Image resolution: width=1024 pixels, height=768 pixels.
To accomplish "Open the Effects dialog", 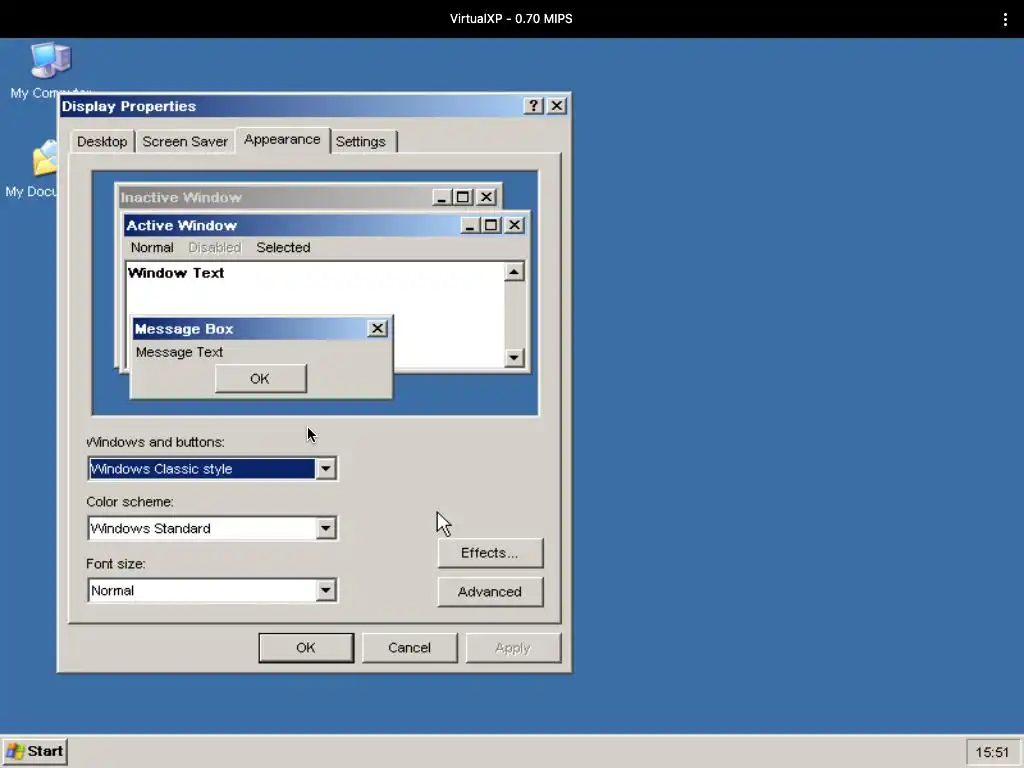I will coord(490,553).
